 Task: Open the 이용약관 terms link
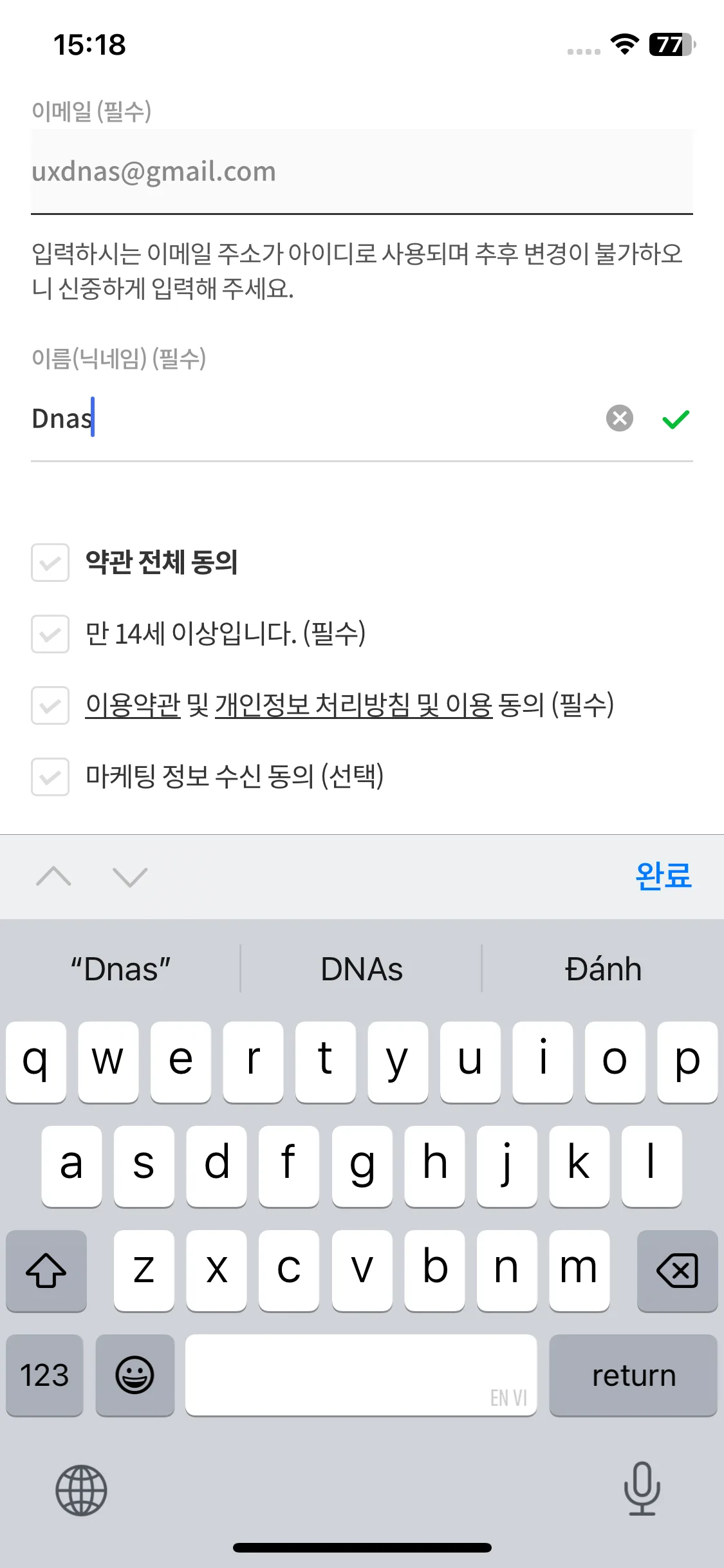tap(133, 705)
